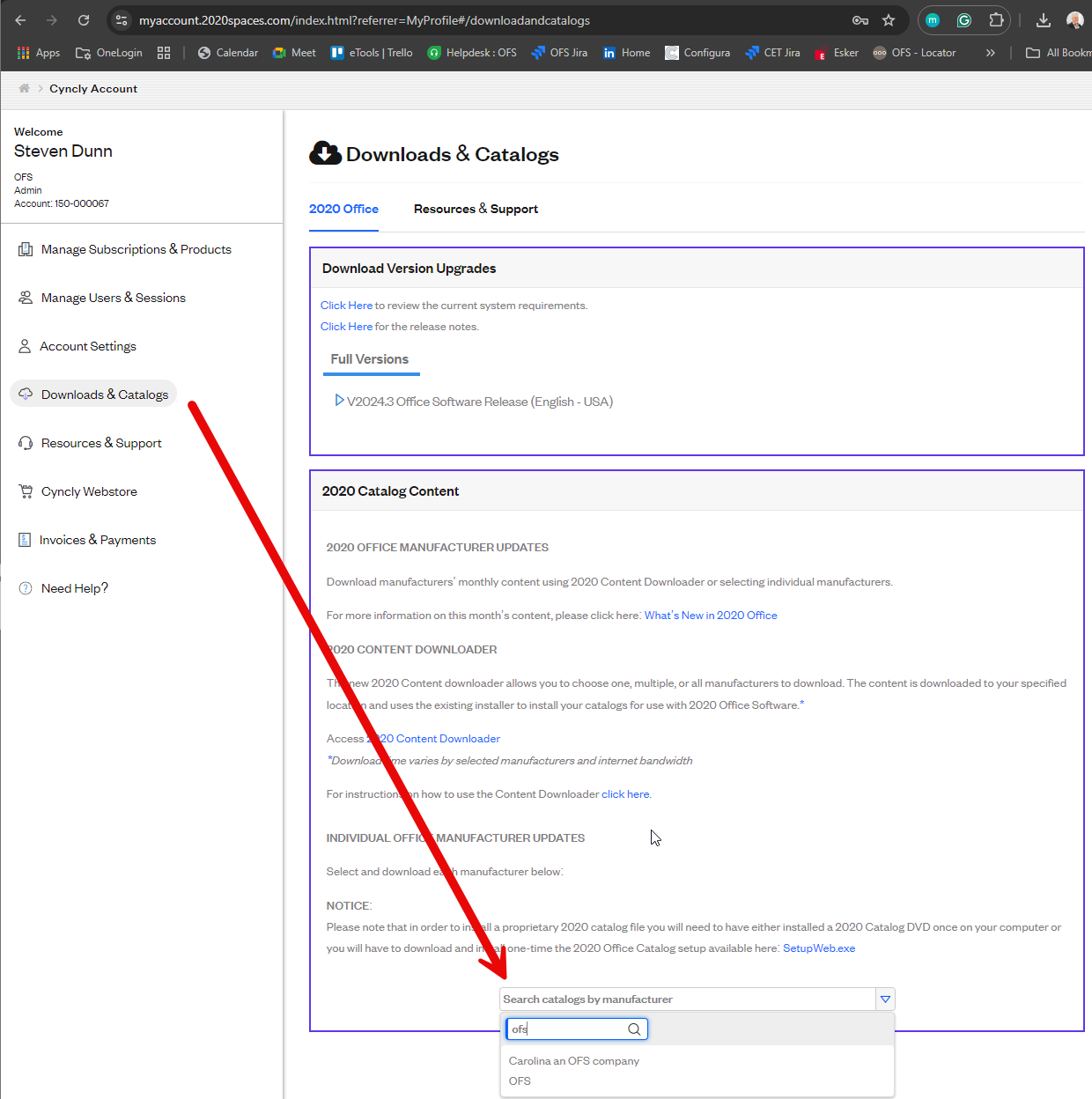Screen dimensions: 1092x1099
Task: Open the OFS Jira bookmark
Action: pyautogui.click(x=559, y=53)
